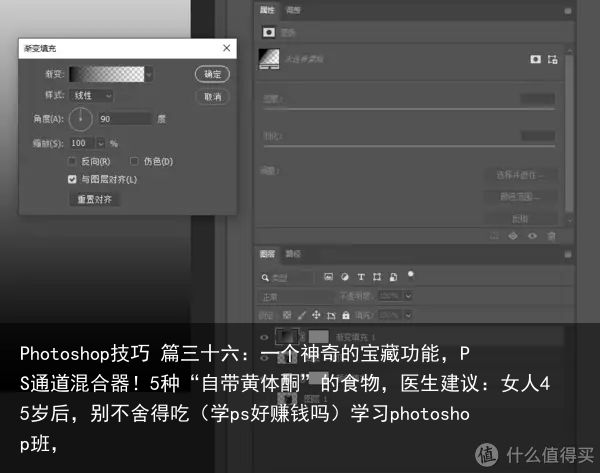
Task: Delete mask trash icon in Properties
Action: click(551, 236)
